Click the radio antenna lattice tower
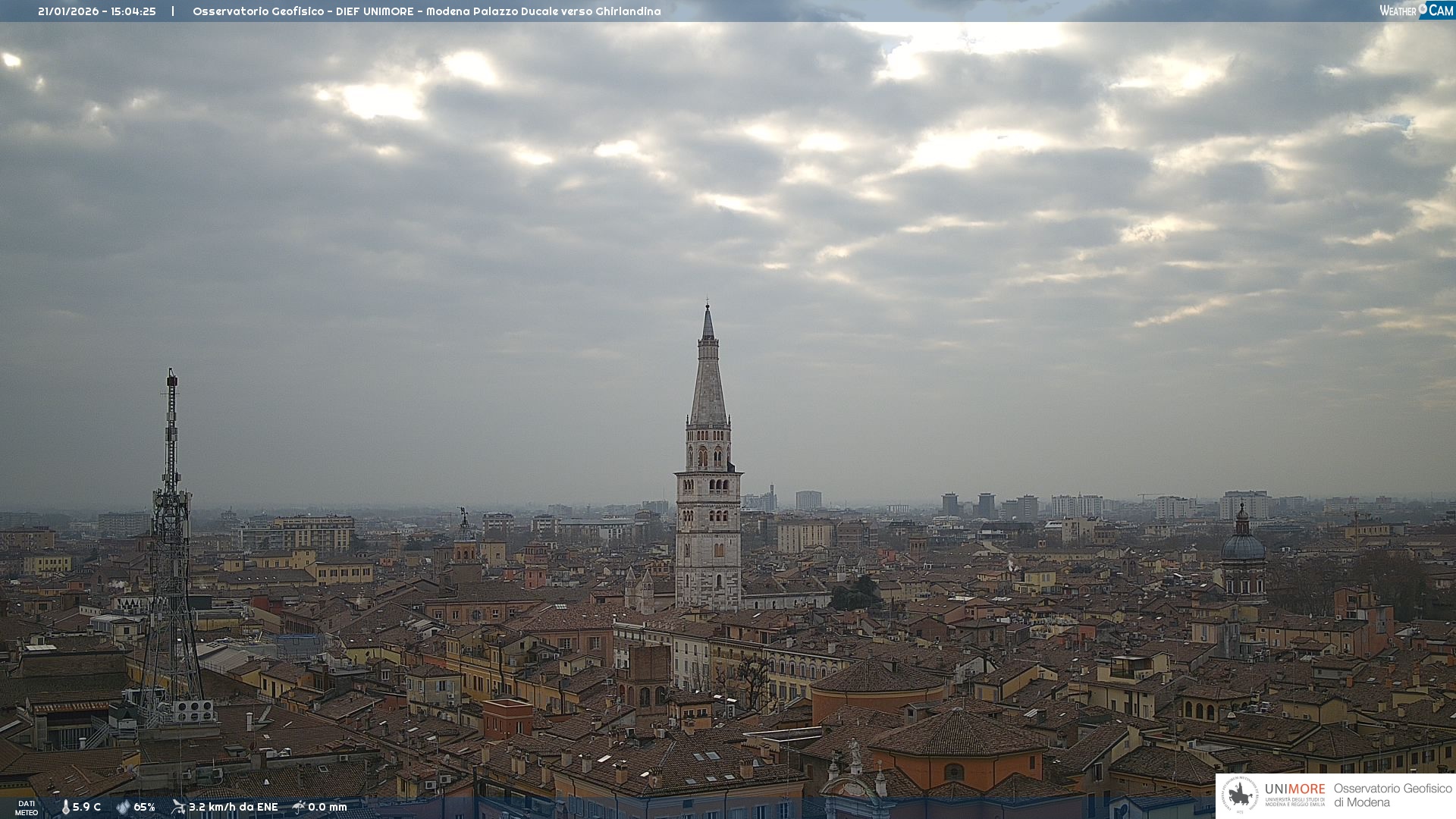 pyautogui.click(x=171, y=531)
